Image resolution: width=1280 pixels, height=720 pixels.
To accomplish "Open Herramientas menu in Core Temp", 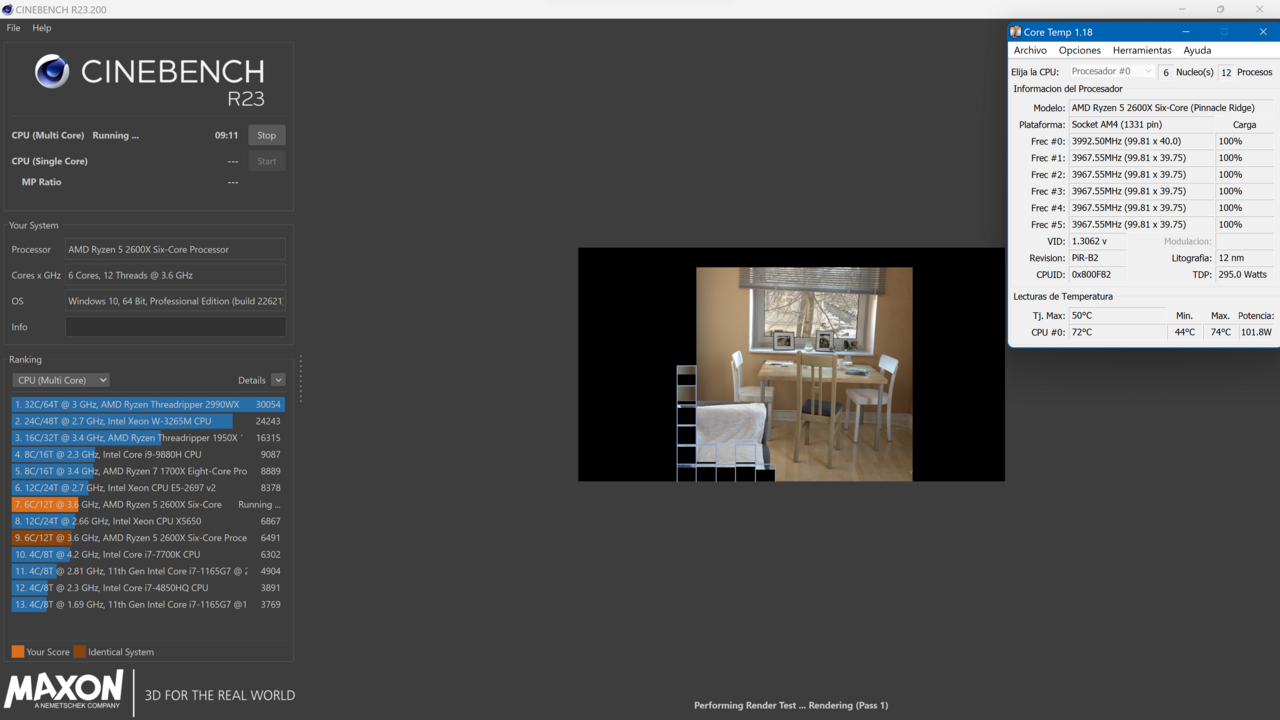I will [x=1142, y=50].
